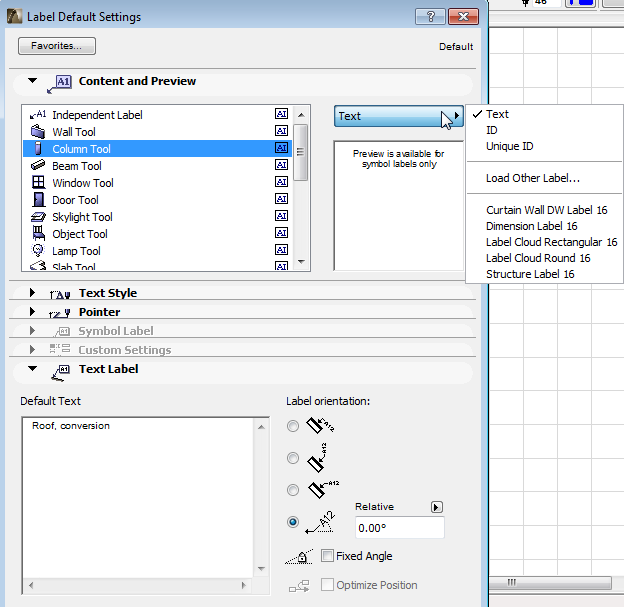
Task: Click the Wall Tool icon
Action: pyautogui.click(x=38, y=131)
